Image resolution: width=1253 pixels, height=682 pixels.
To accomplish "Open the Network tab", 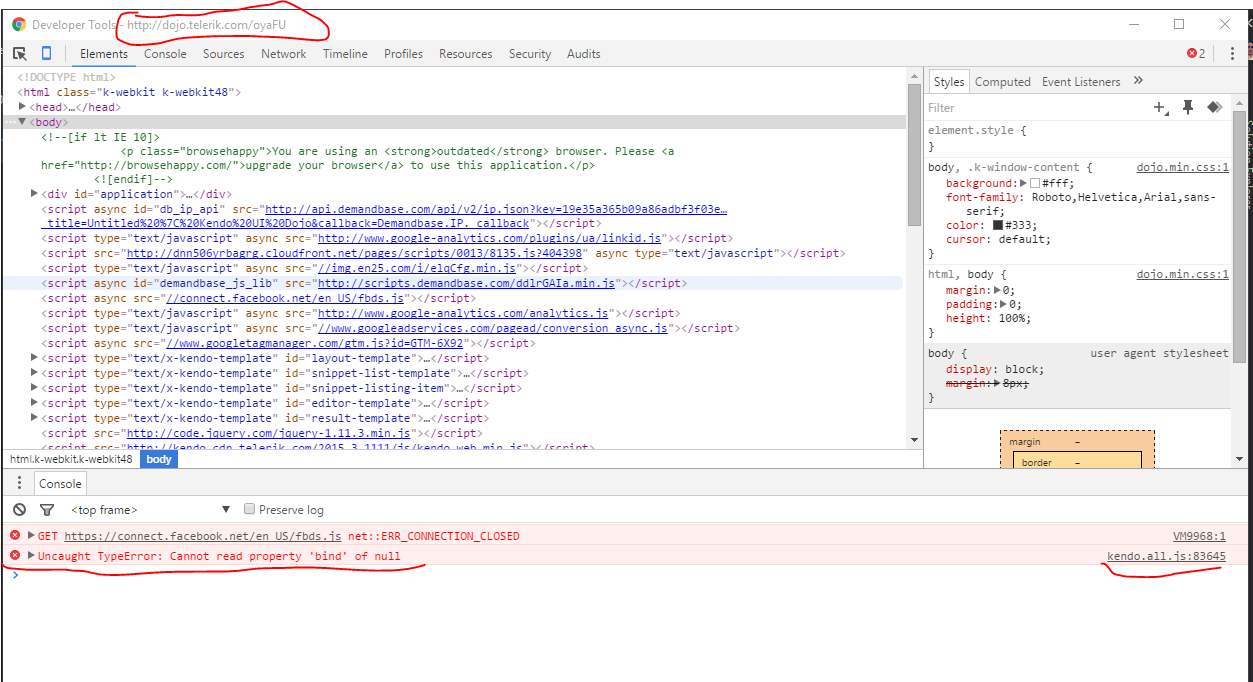I will 284,54.
